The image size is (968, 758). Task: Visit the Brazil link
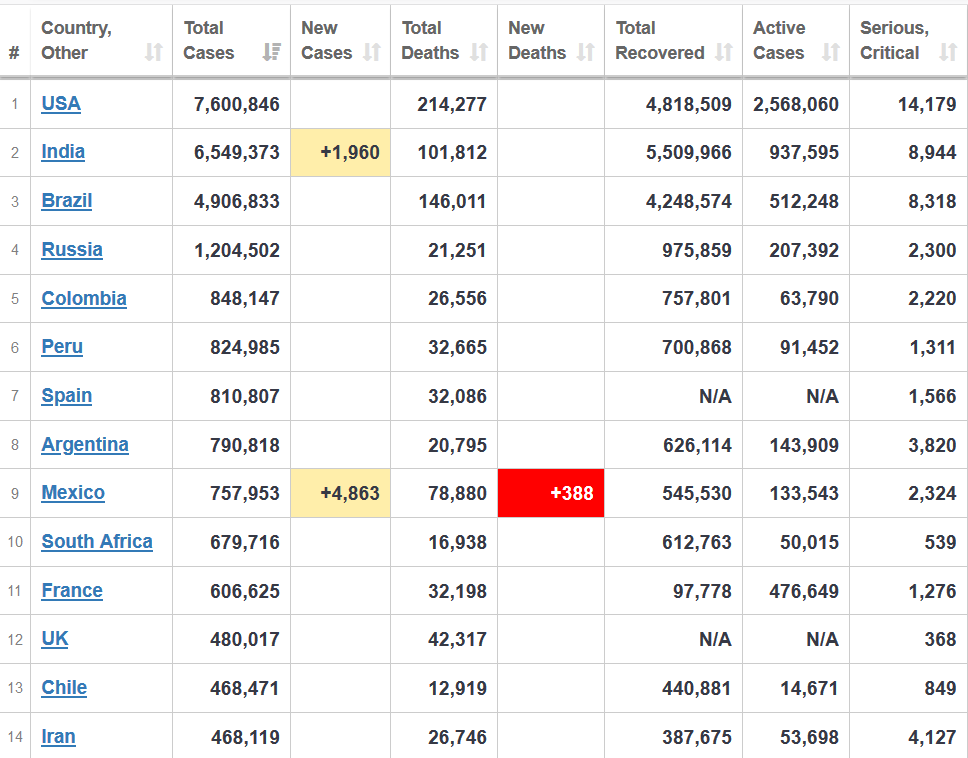67,201
